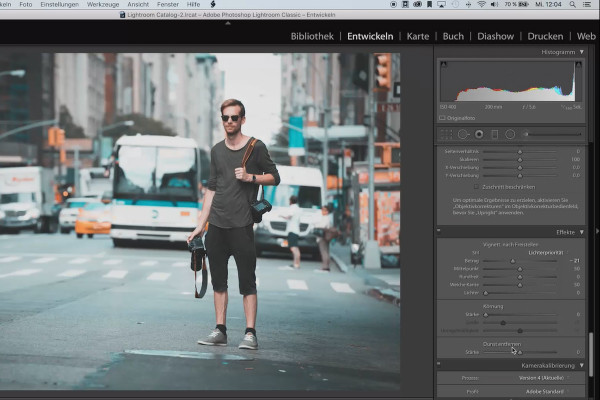Image resolution: width=600 pixels, height=400 pixels.
Task: Open the Prozess version dropdown
Action: pos(542,379)
